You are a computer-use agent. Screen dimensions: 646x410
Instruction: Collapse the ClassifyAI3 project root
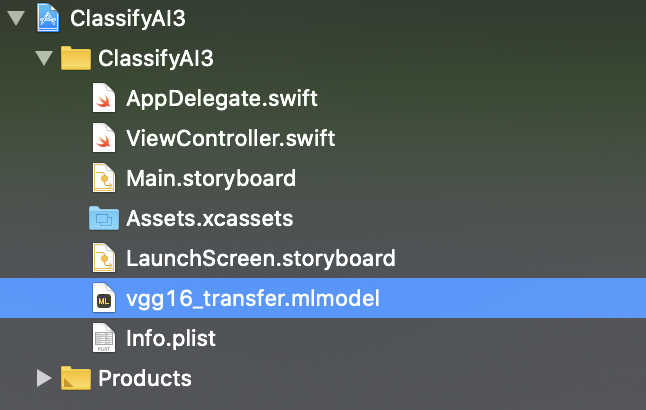tap(15, 18)
